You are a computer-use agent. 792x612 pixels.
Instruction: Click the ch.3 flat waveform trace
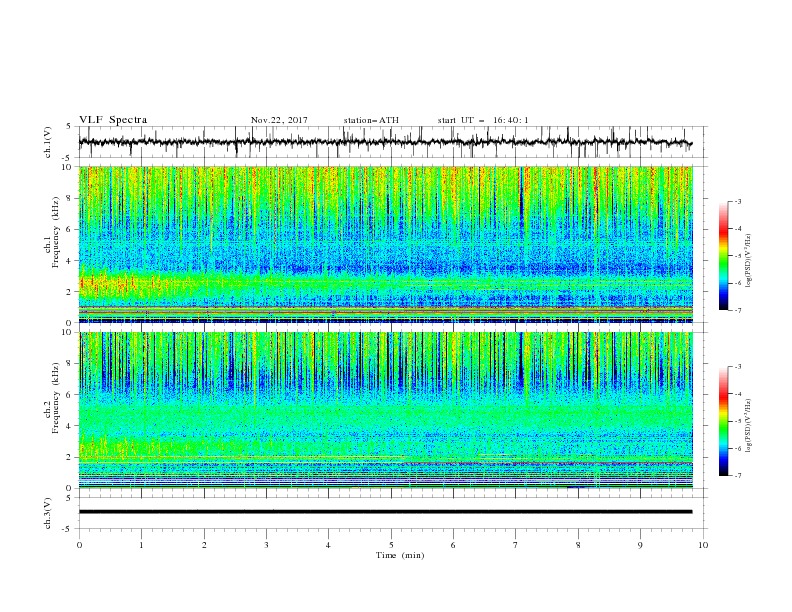385,512
